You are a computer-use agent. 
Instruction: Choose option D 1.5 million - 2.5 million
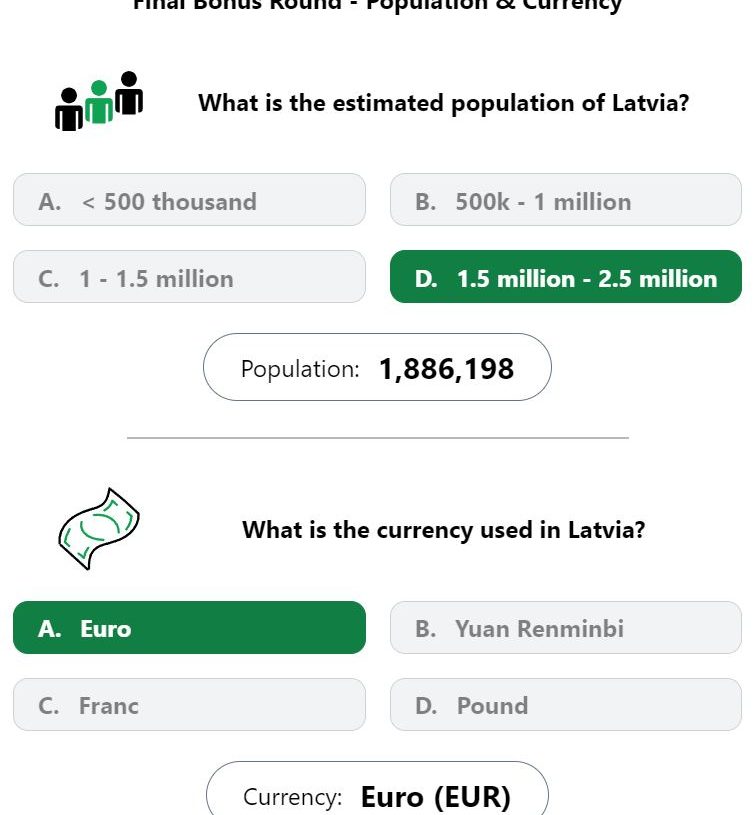pos(566,277)
